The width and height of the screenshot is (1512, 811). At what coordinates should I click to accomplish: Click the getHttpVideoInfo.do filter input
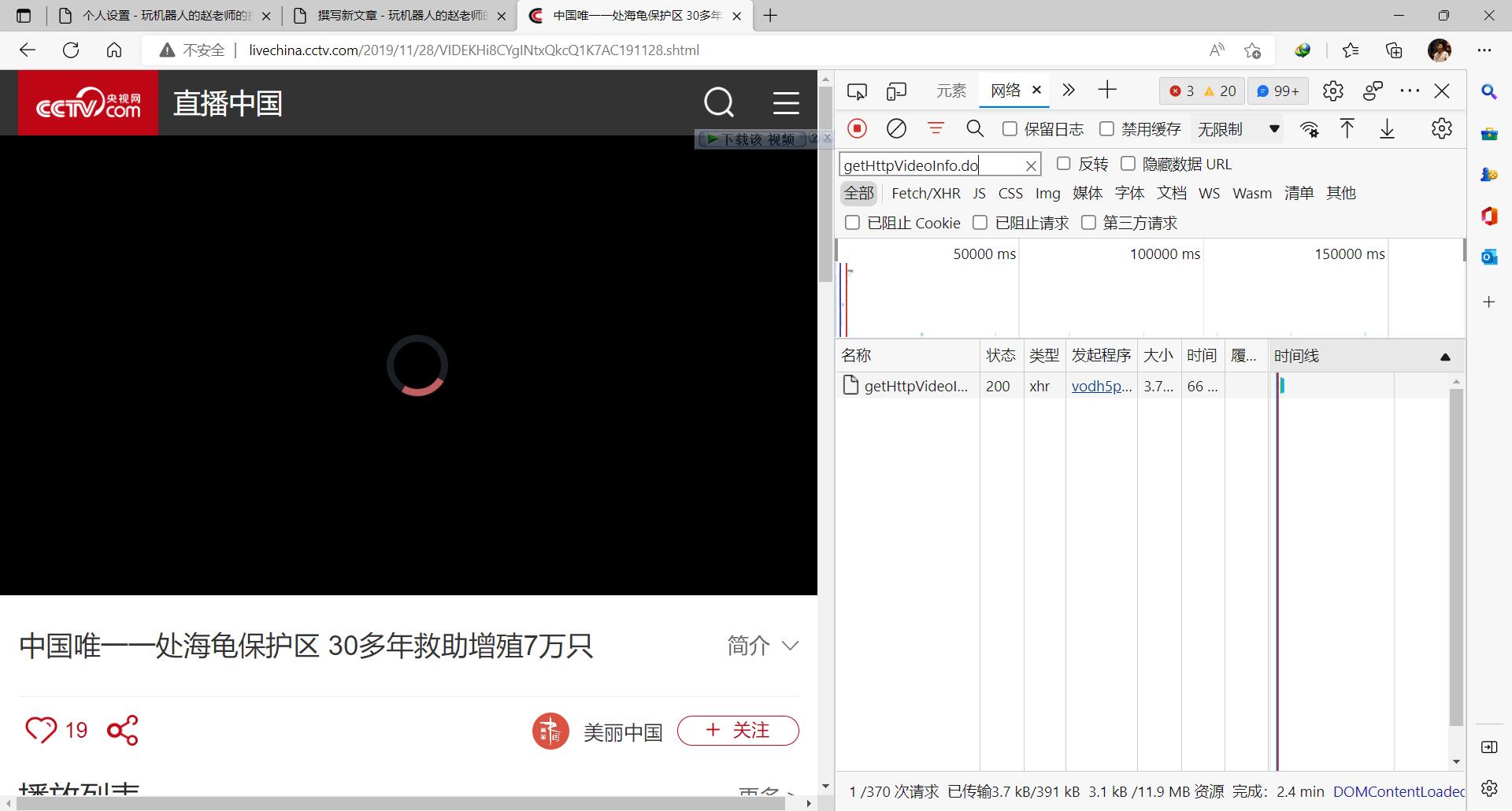pyautogui.click(x=929, y=165)
